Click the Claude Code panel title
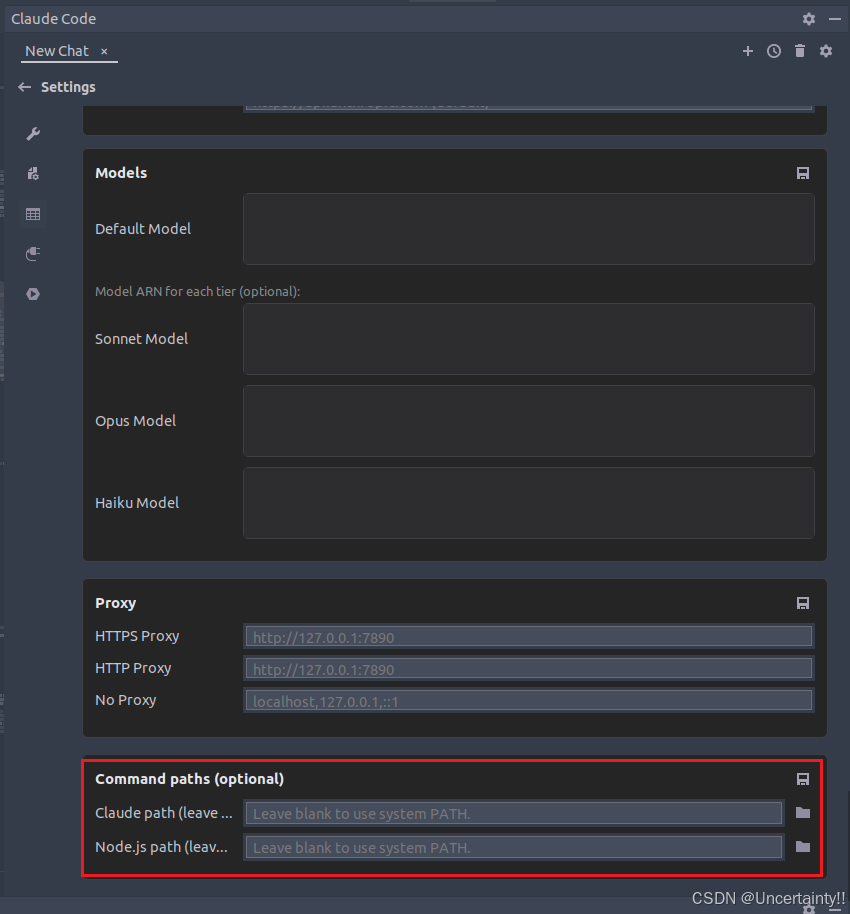Viewport: 850px width, 914px height. coord(54,19)
